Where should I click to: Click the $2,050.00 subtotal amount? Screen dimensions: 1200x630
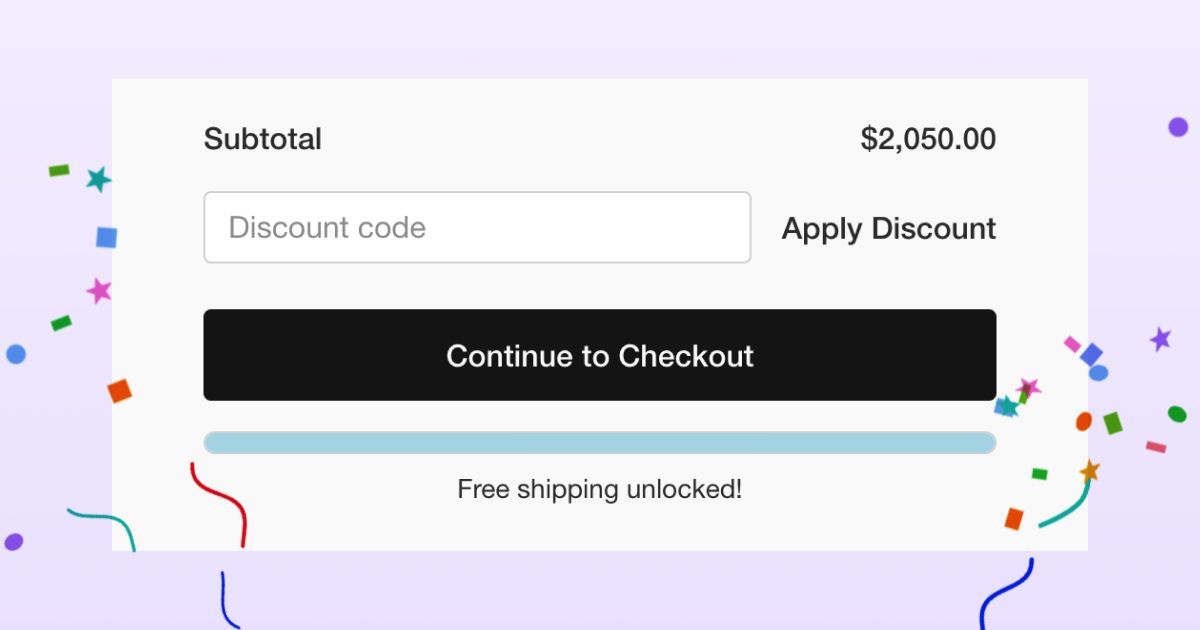tap(928, 139)
